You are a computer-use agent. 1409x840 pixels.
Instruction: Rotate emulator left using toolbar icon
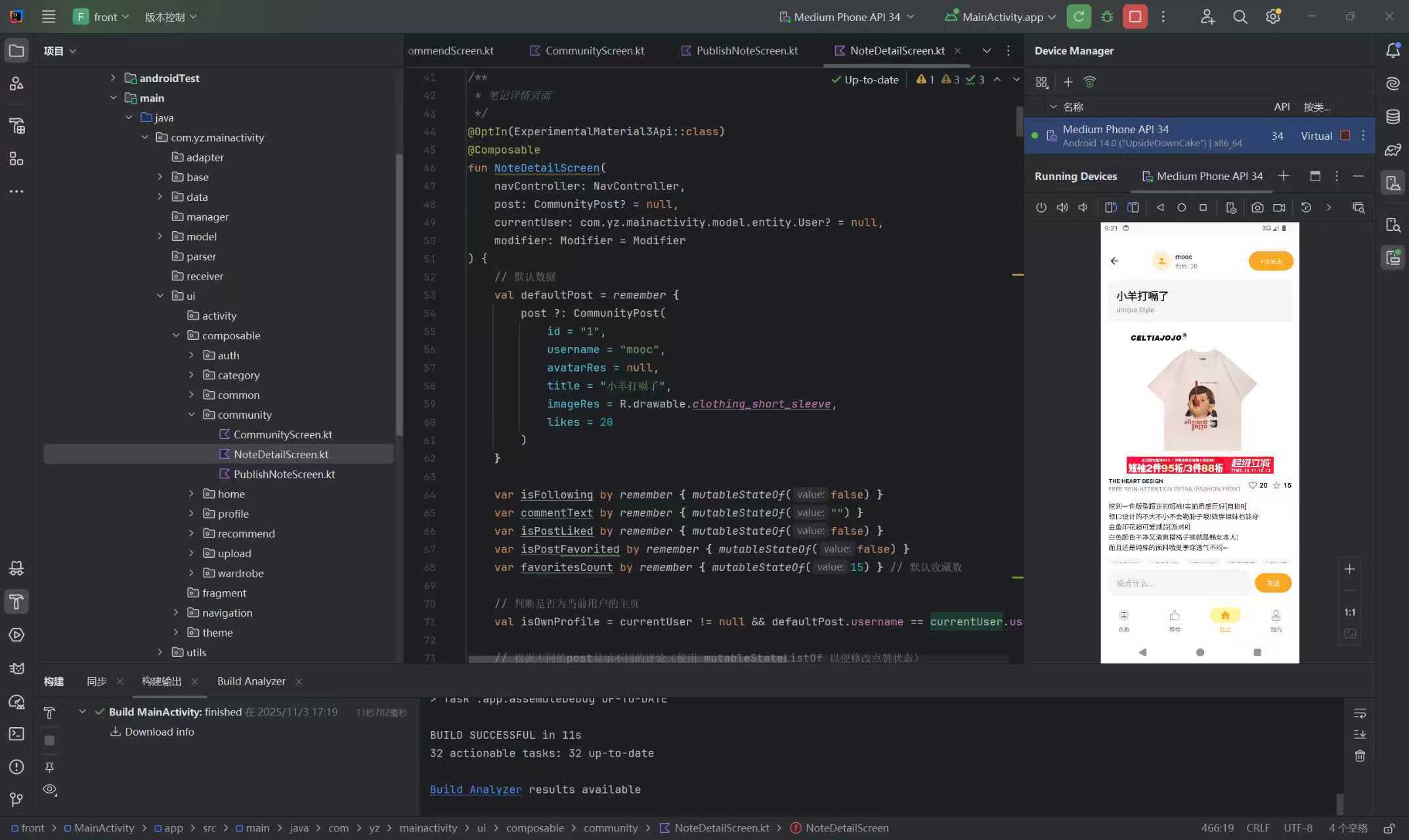pyautogui.click(x=1110, y=207)
